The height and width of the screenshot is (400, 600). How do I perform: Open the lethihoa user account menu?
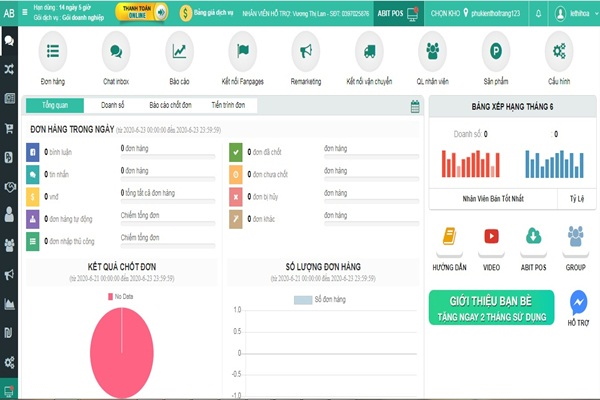(575, 13)
